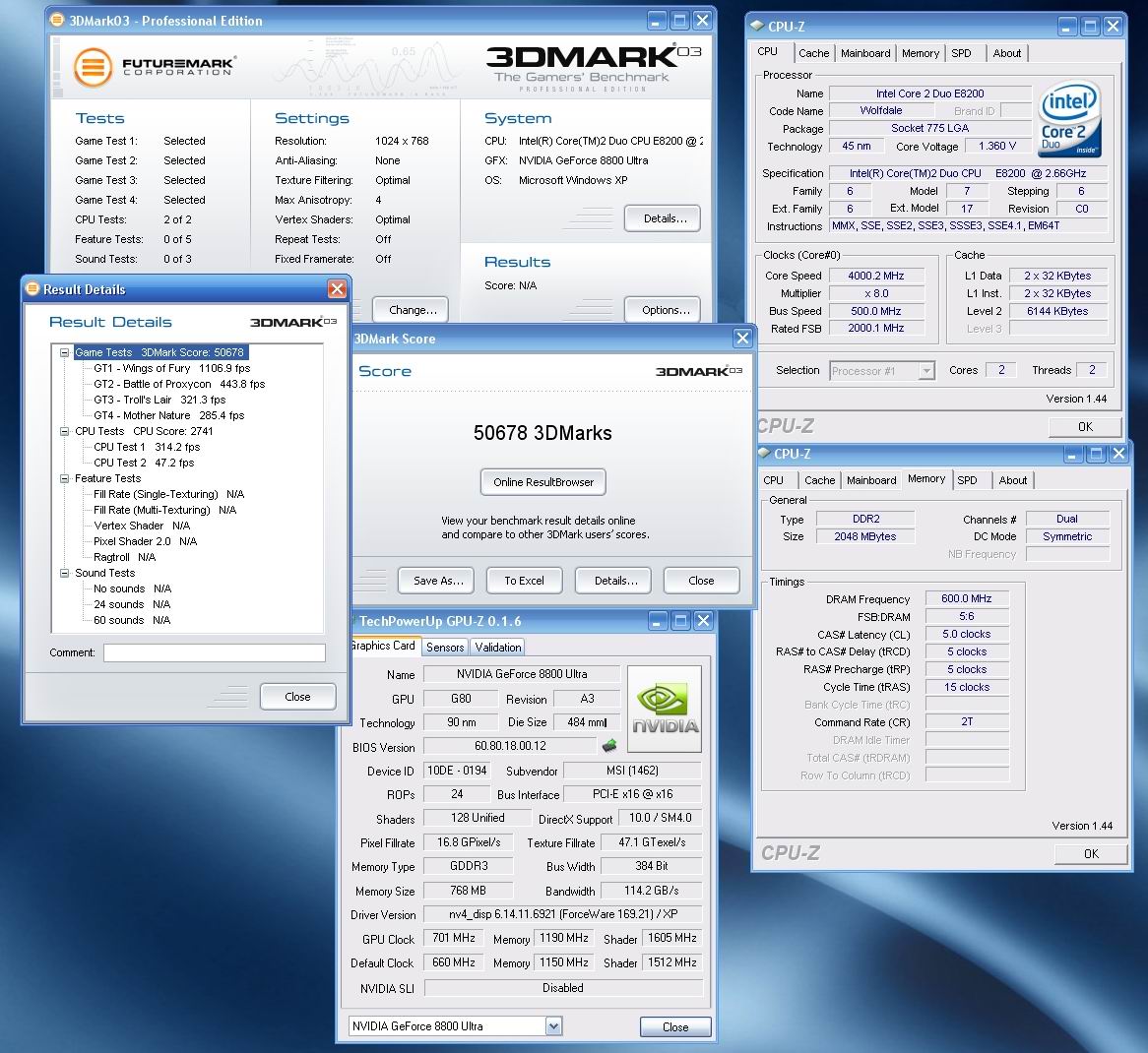Click the BIOS Version 60.80.18.00.12 field
Viewport: 1148px width, 1053px height.
[x=510, y=746]
